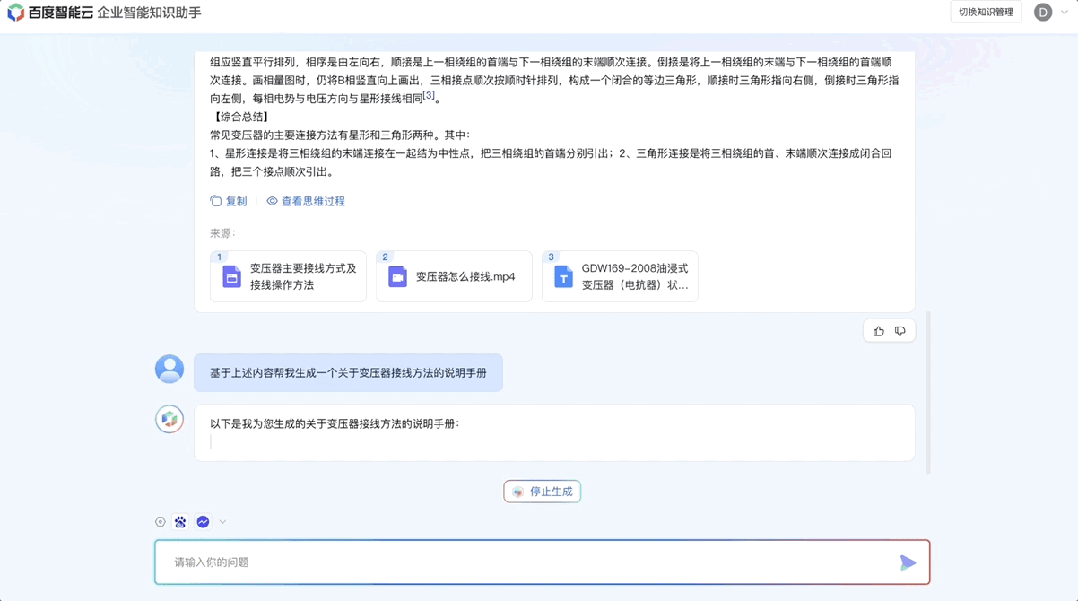1078x601 pixels.
Task: Click the chat scrollbar
Action: pos(928,392)
